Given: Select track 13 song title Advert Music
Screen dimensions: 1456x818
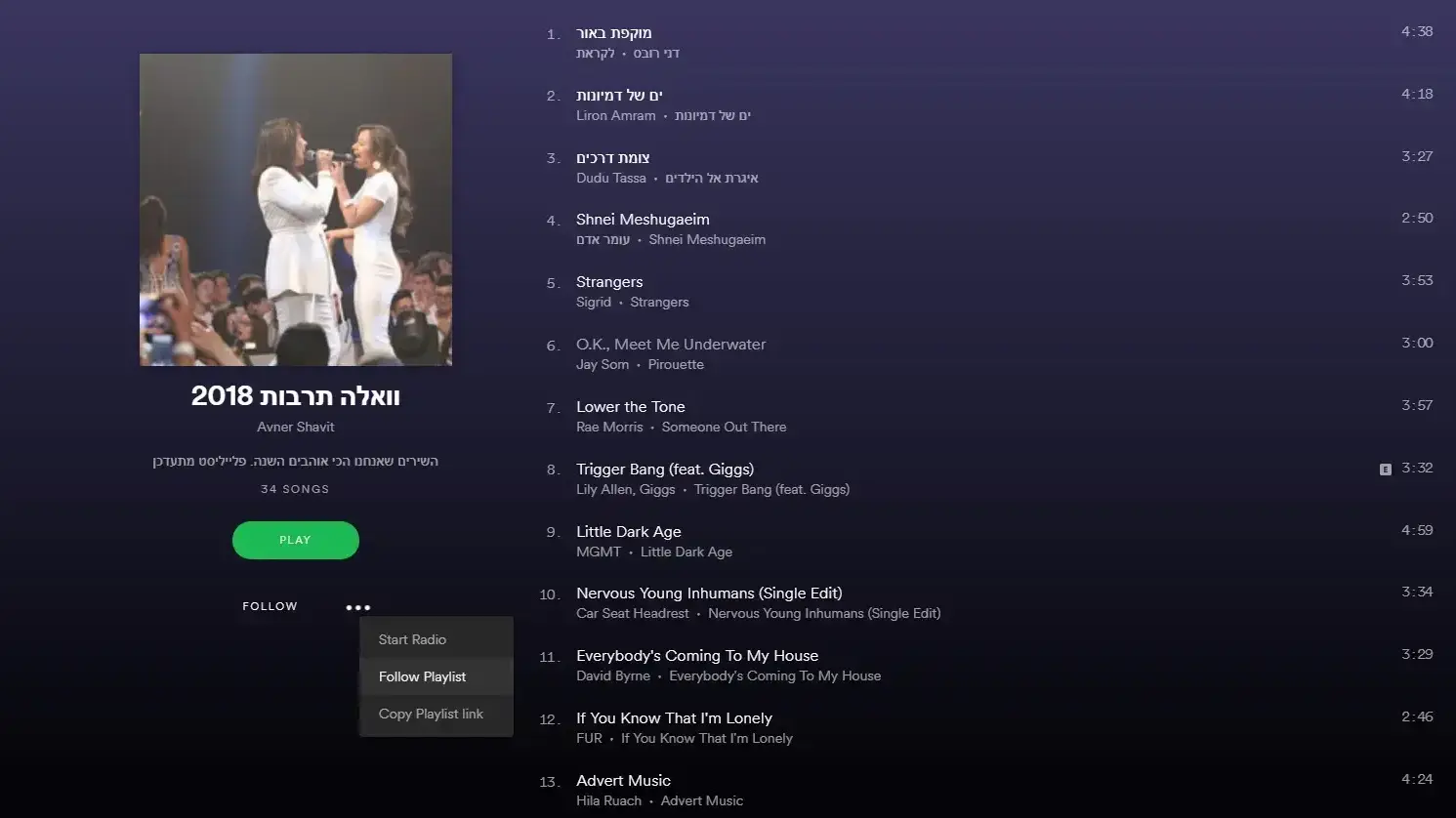Looking at the screenshot, I should point(623,781).
